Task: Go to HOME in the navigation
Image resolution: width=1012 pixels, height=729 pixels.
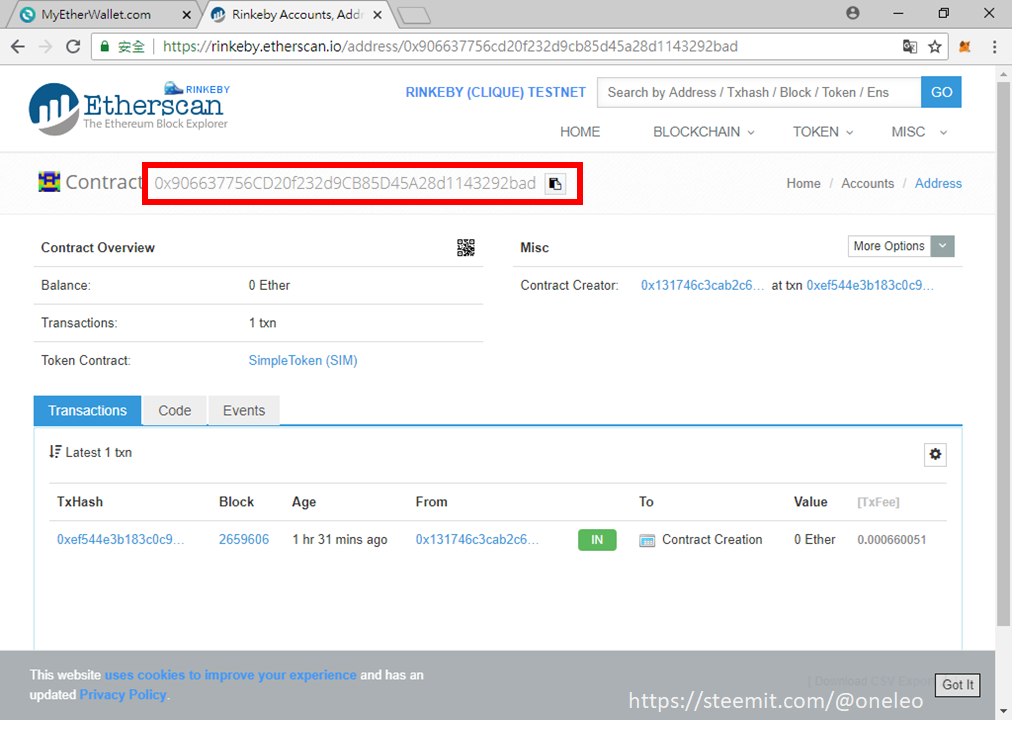Action: click(x=580, y=132)
